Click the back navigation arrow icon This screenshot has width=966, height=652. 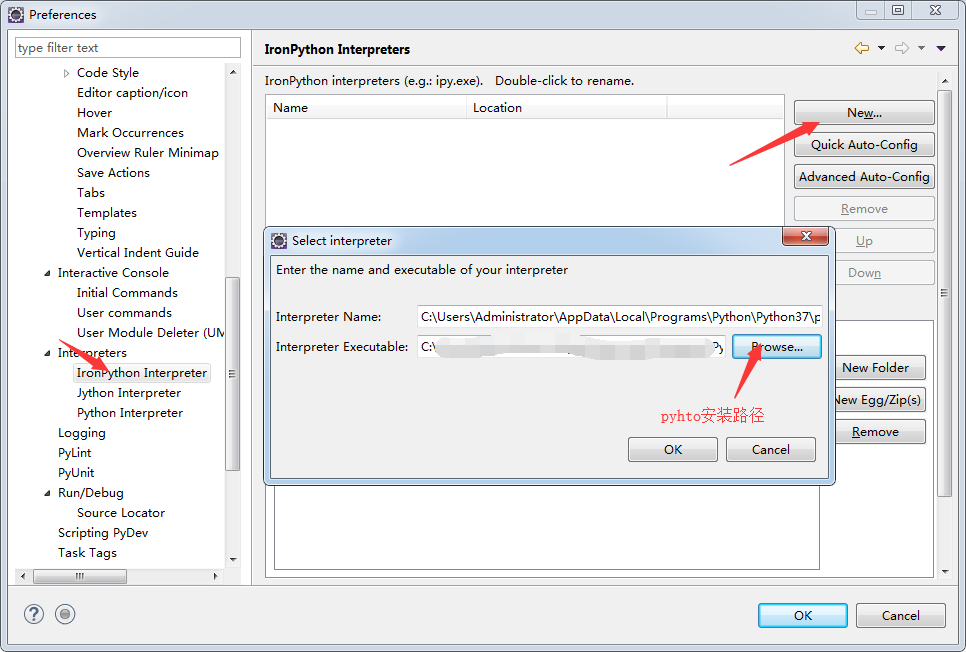click(x=862, y=48)
